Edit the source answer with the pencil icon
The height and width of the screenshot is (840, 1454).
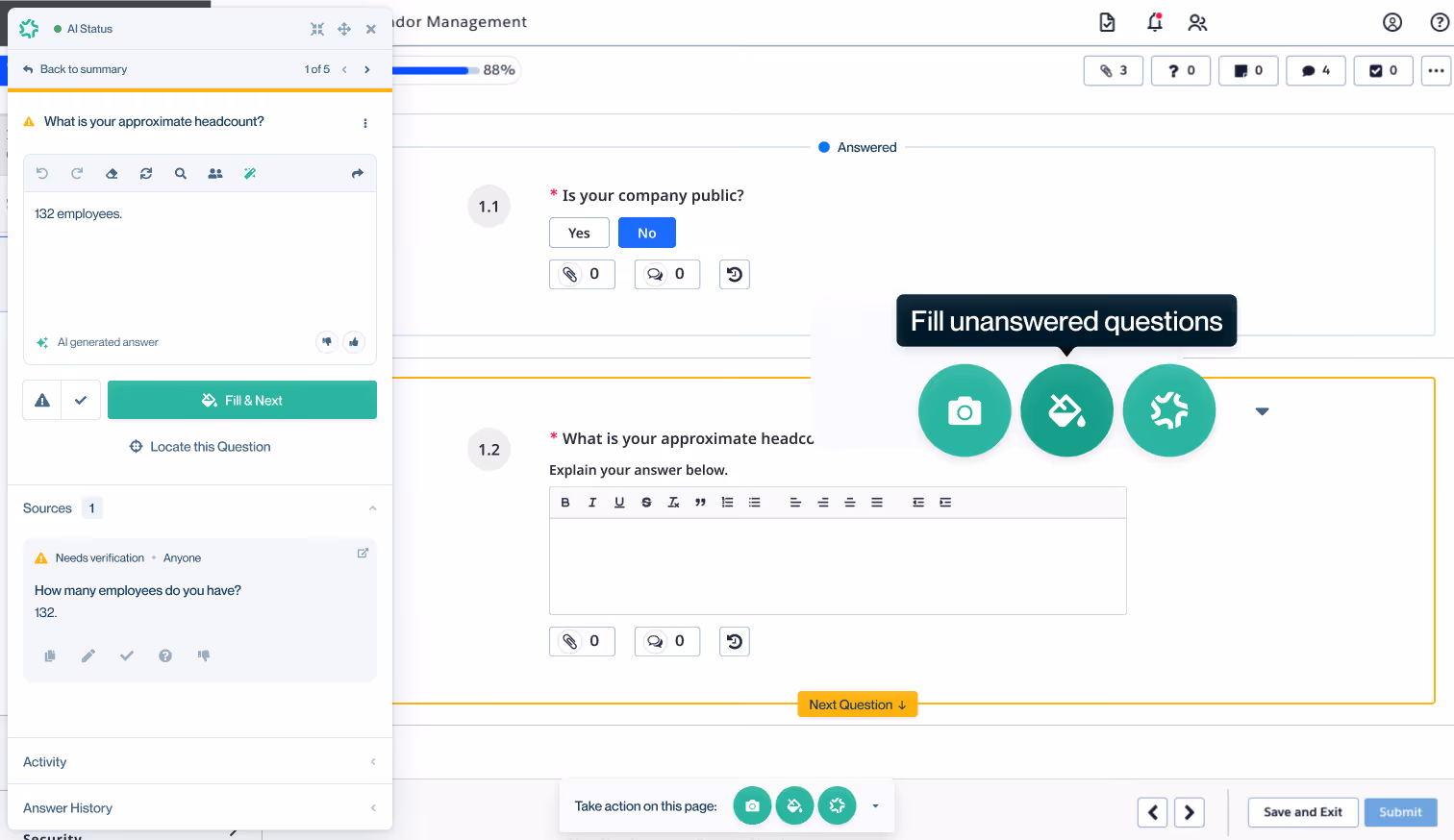click(x=88, y=655)
